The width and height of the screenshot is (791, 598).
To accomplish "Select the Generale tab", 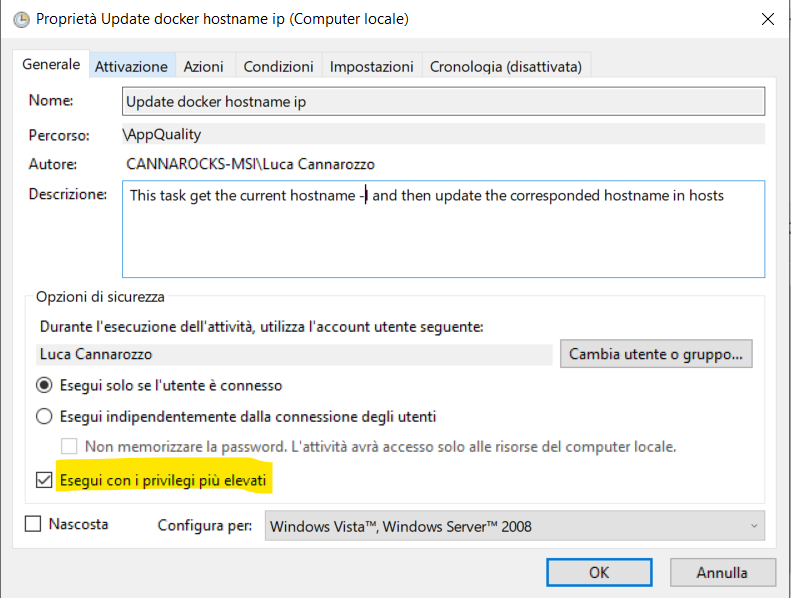I will [51, 64].
